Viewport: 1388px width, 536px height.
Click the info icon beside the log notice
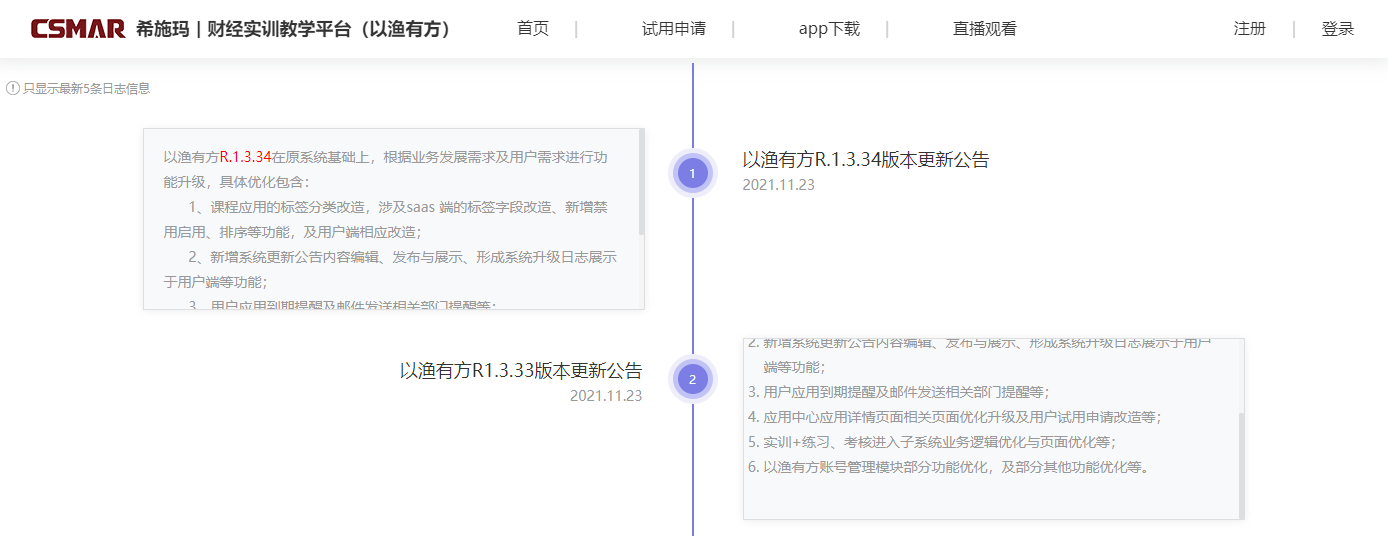pos(13,88)
